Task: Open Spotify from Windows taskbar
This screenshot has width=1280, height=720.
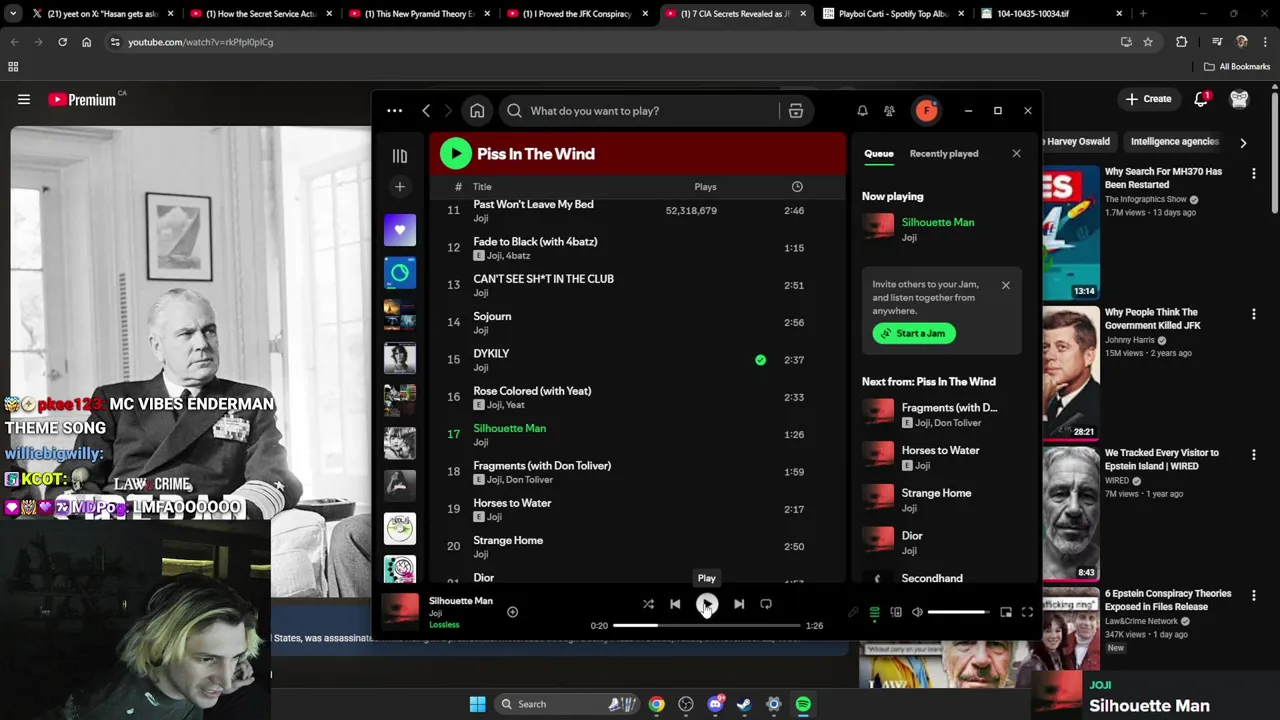Action: pos(803,704)
